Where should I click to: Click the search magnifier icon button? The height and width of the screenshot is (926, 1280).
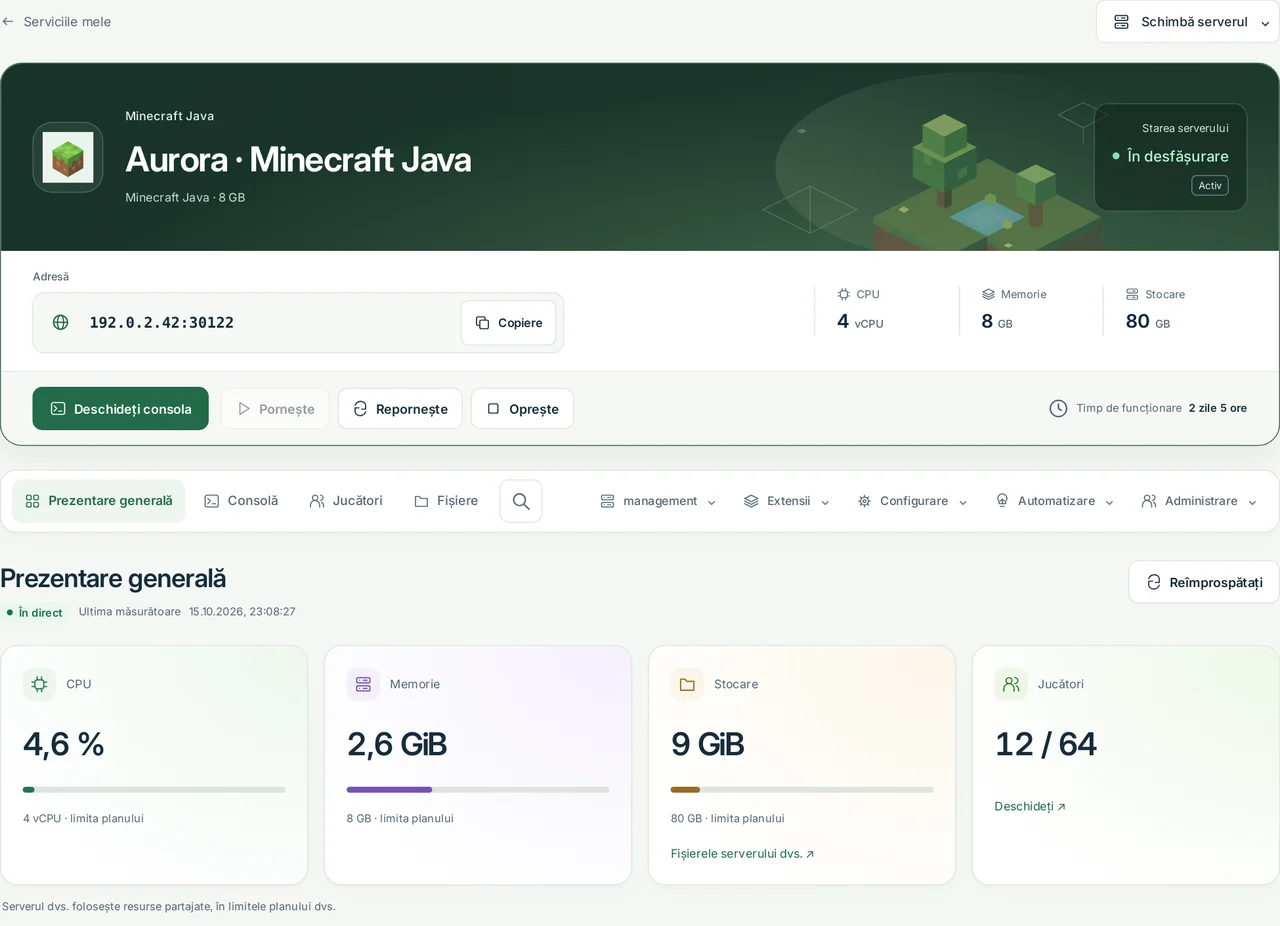521,501
